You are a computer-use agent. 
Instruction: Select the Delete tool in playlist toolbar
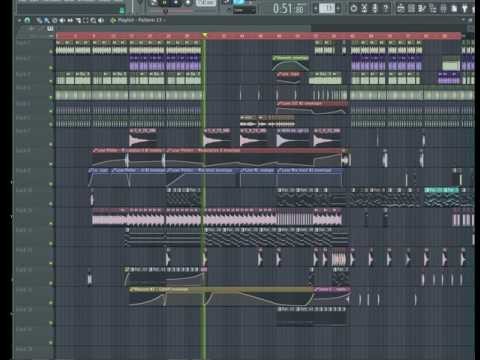tap(55, 21)
